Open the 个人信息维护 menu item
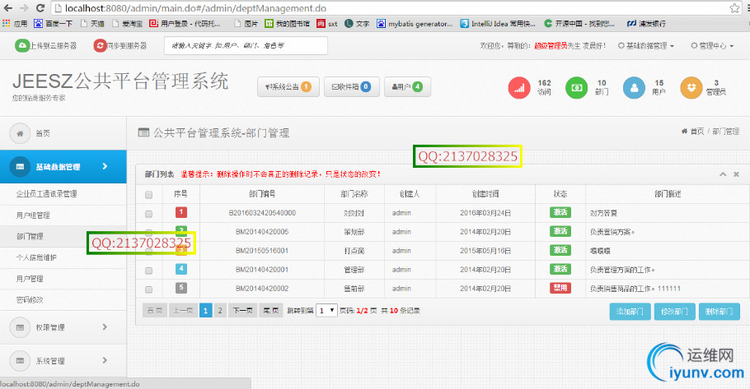 [36, 257]
